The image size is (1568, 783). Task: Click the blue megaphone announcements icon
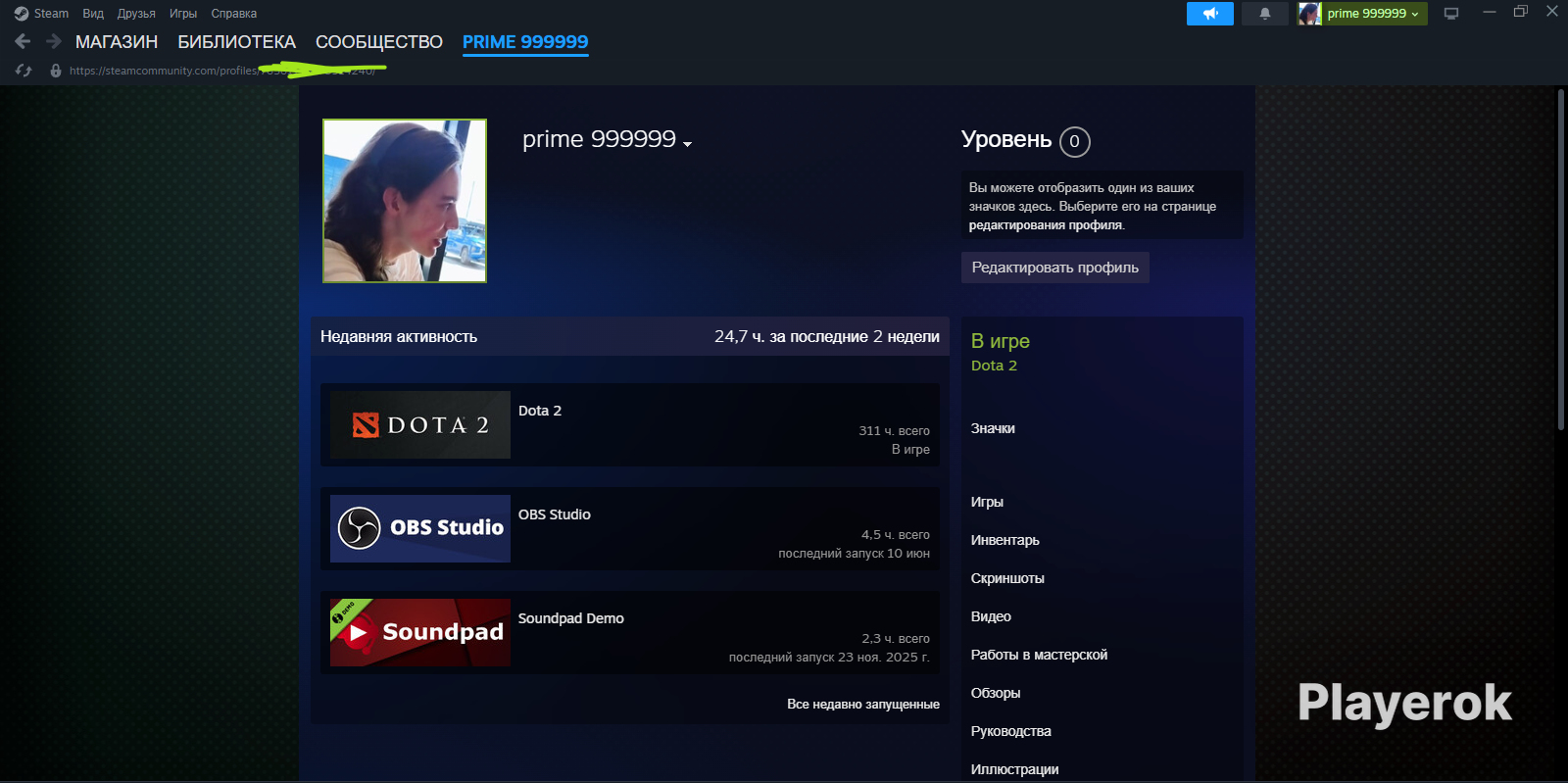click(1210, 14)
